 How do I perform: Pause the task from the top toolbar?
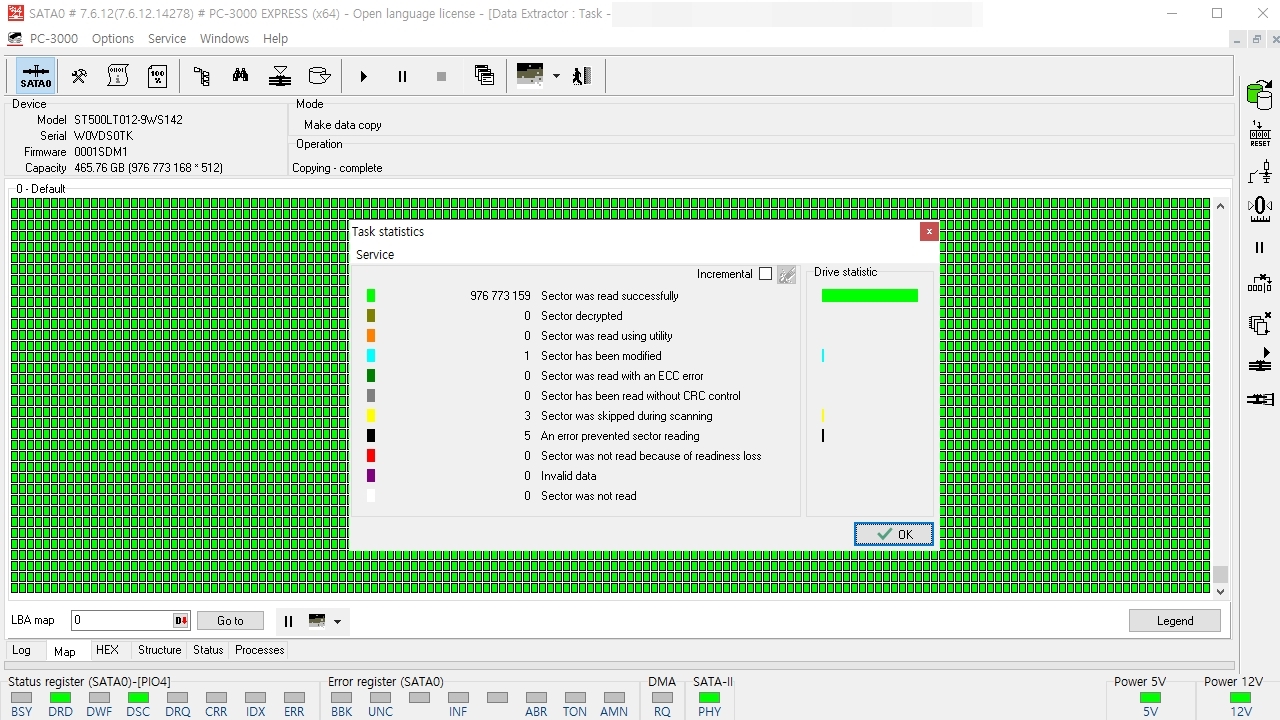(402, 76)
